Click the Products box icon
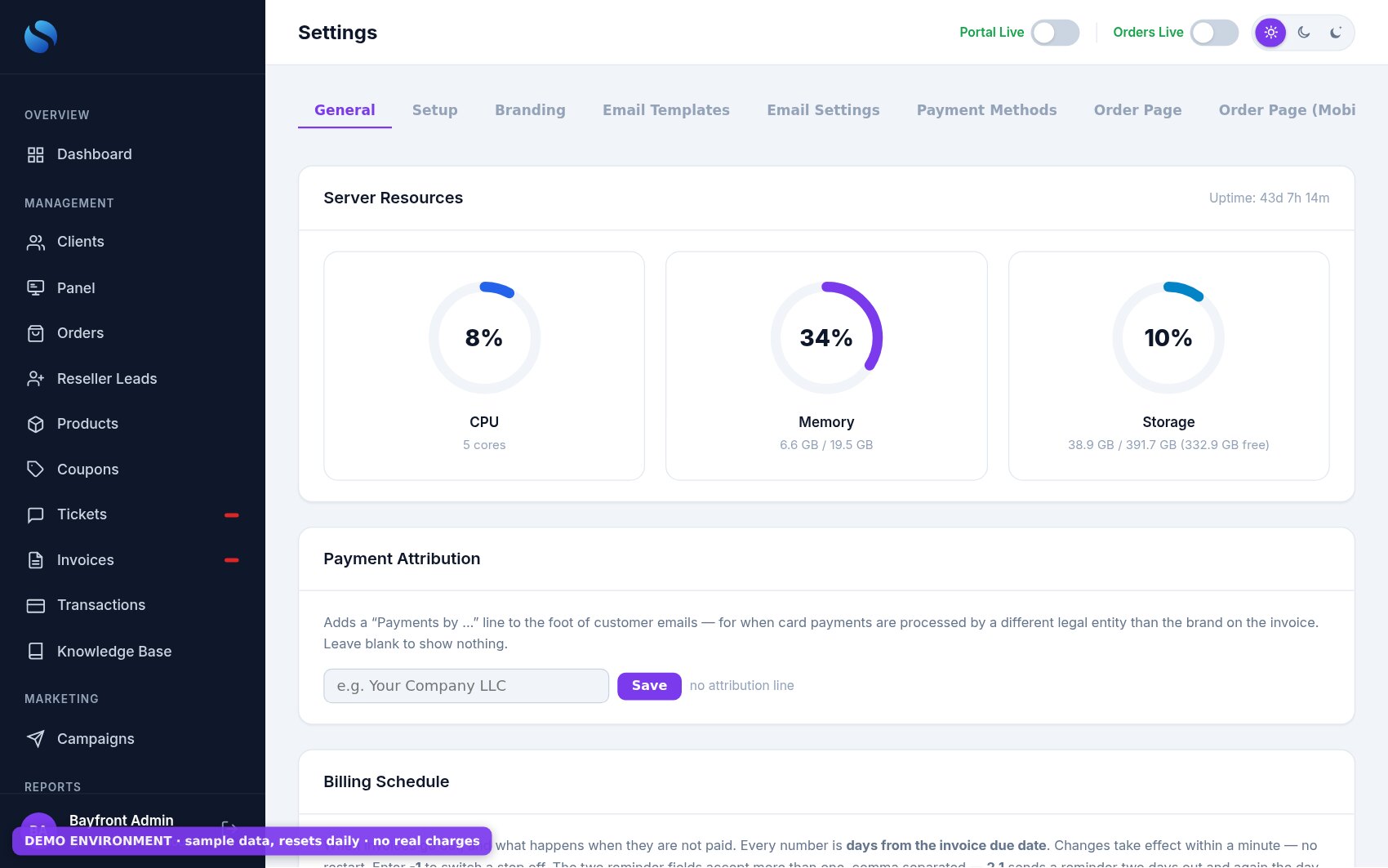 click(35, 424)
